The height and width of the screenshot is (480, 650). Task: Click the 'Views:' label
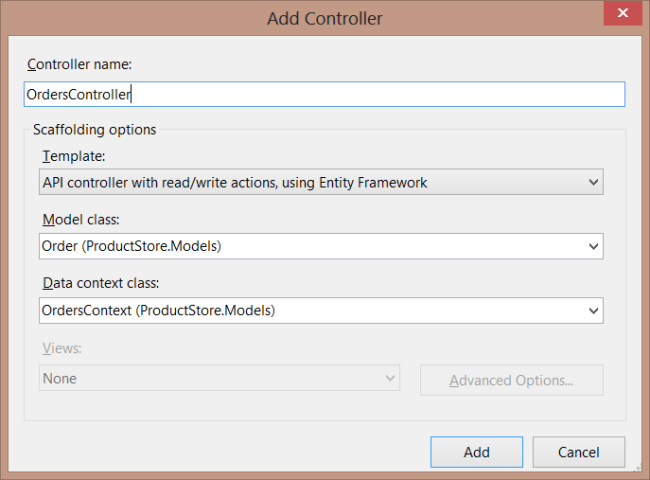pos(62,348)
